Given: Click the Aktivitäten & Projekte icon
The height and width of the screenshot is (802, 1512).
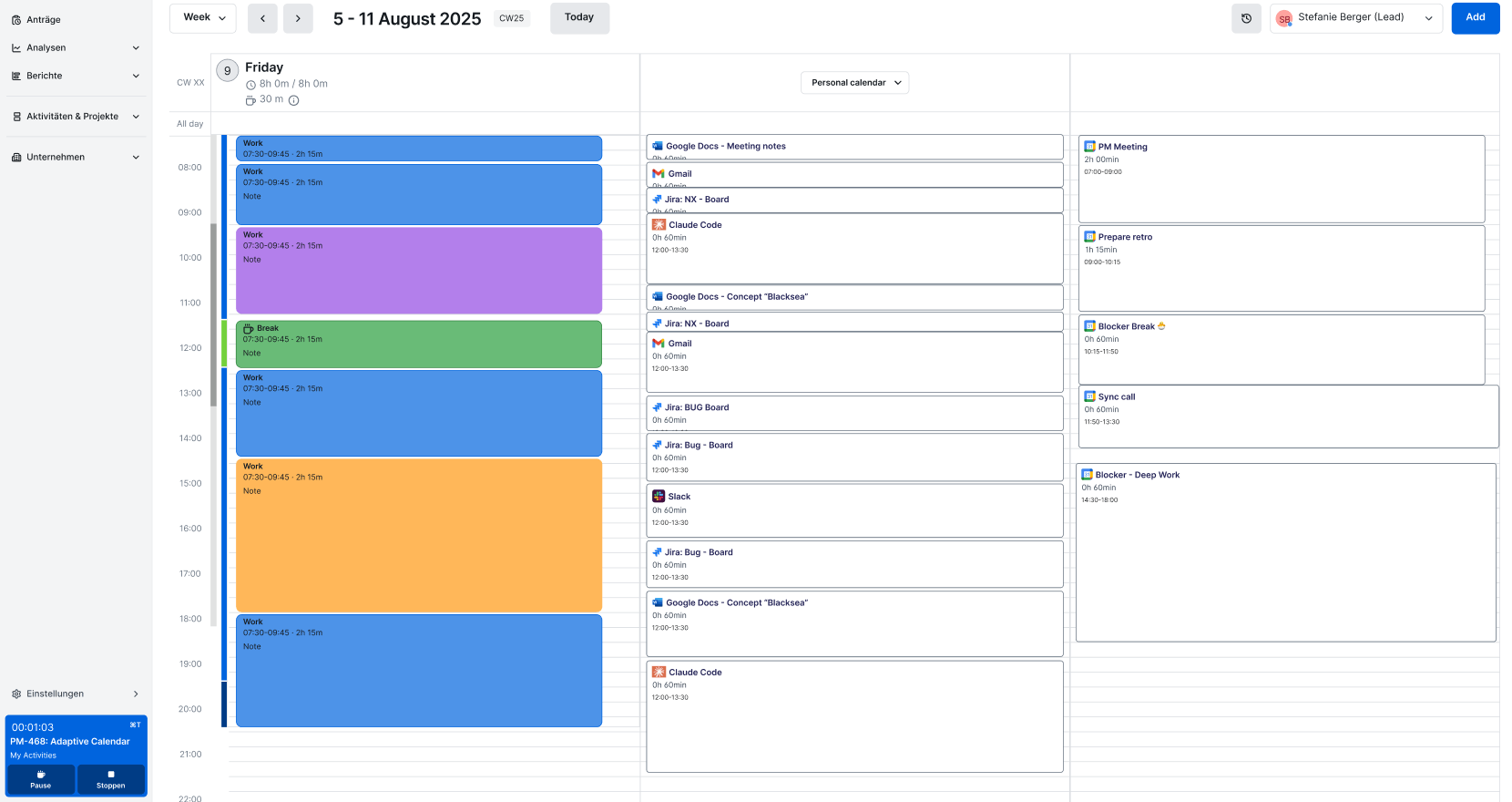Looking at the screenshot, I should (16, 117).
